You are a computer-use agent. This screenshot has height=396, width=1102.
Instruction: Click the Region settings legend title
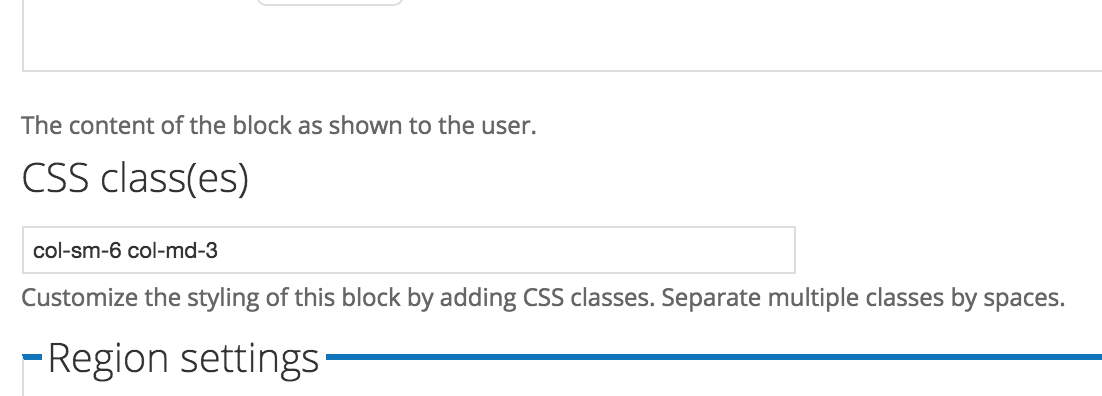point(183,357)
